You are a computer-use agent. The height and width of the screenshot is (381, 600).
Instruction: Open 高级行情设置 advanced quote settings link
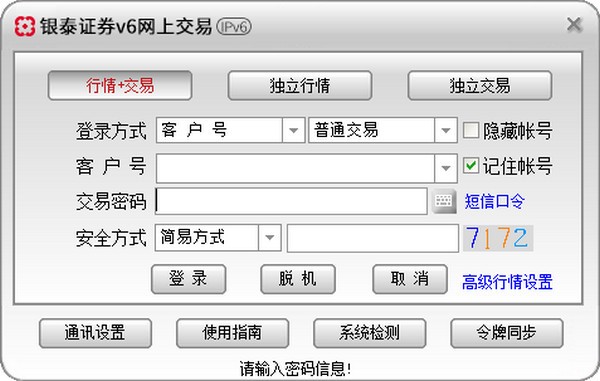507,282
